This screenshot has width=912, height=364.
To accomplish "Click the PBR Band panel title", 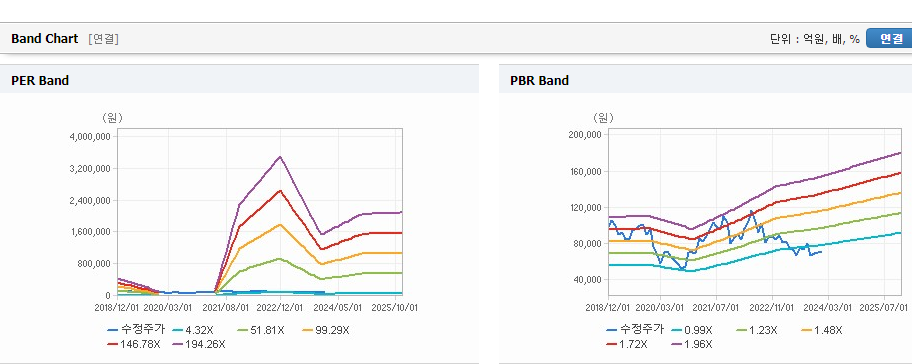I will pos(539,80).
